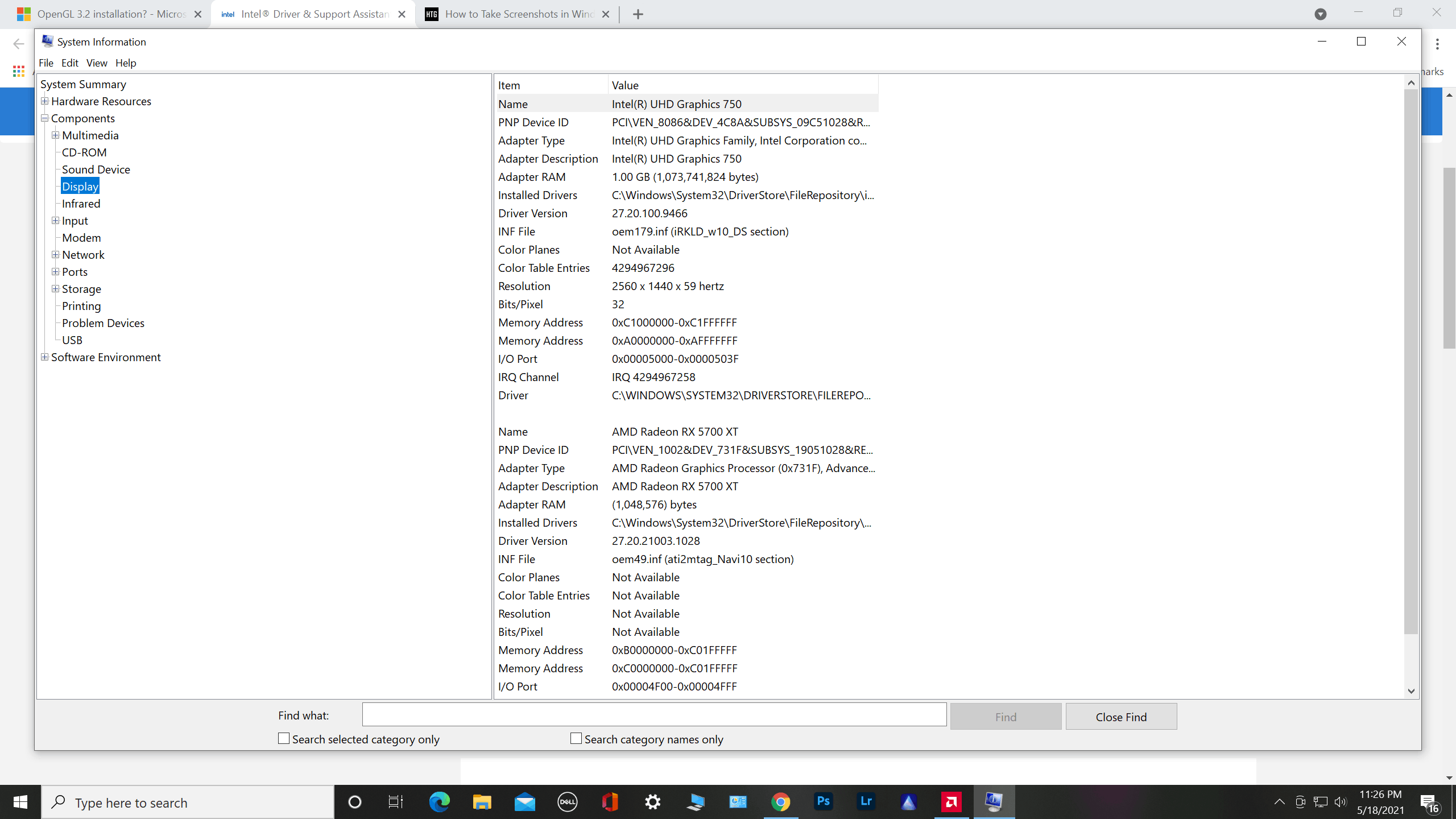The width and height of the screenshot is (1456, 819).
Task: Open Adobe Photoshop from taskbar
Action: tap(824, 802)
